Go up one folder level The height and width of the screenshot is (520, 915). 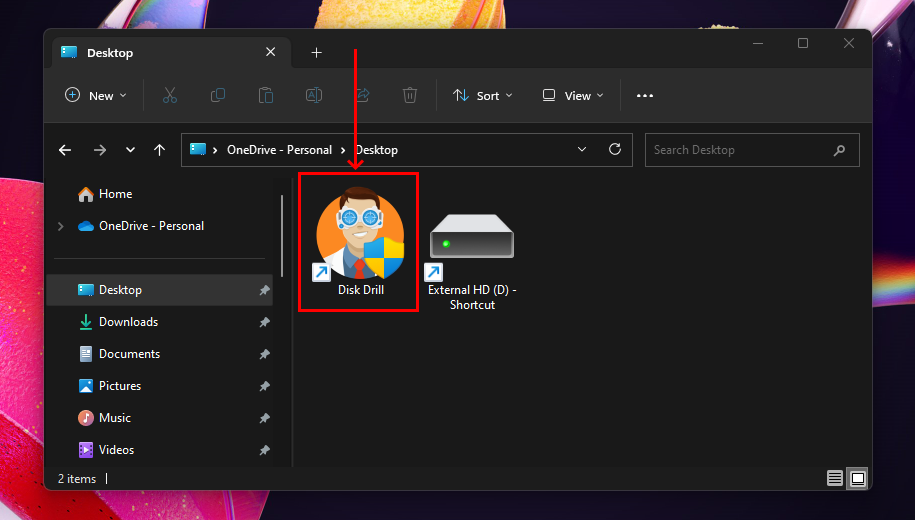(159, 150)
